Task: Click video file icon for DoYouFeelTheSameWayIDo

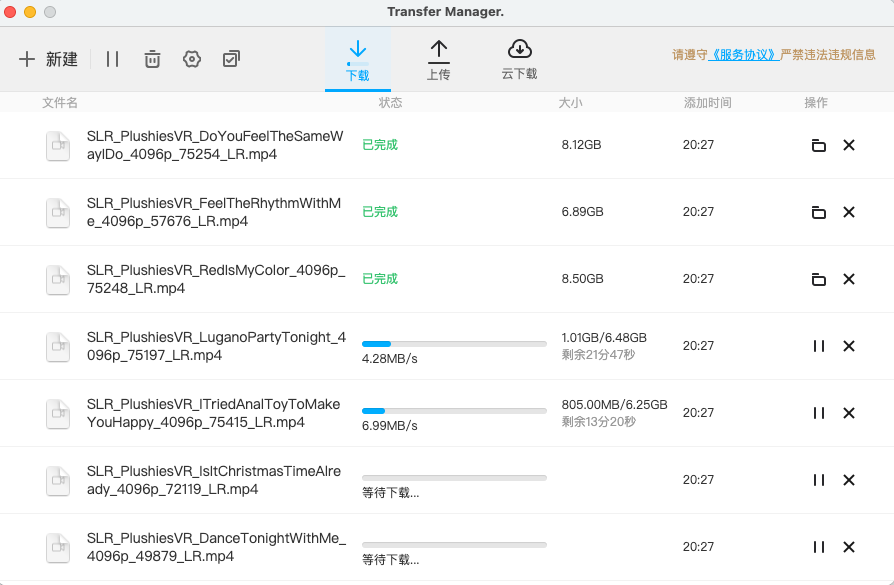Action: coord(58,146)
